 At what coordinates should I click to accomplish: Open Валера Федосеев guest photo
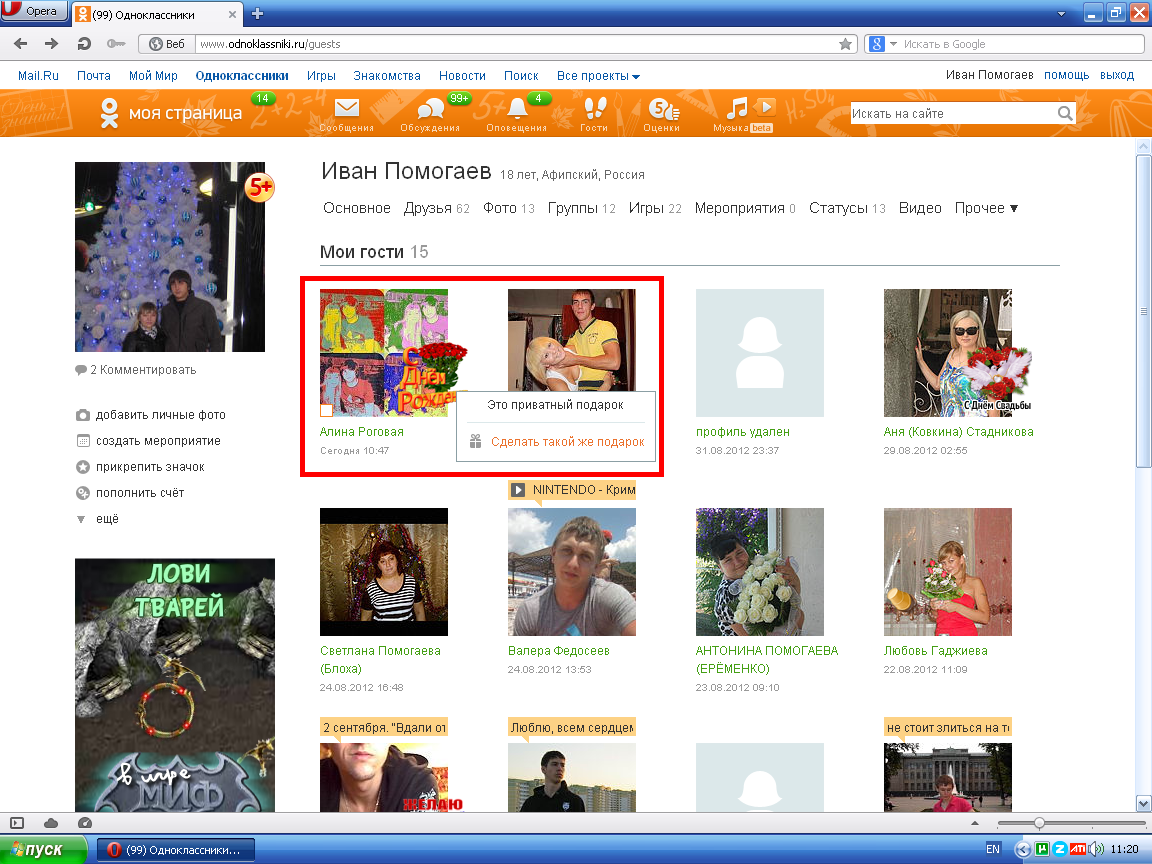[572, 572]
